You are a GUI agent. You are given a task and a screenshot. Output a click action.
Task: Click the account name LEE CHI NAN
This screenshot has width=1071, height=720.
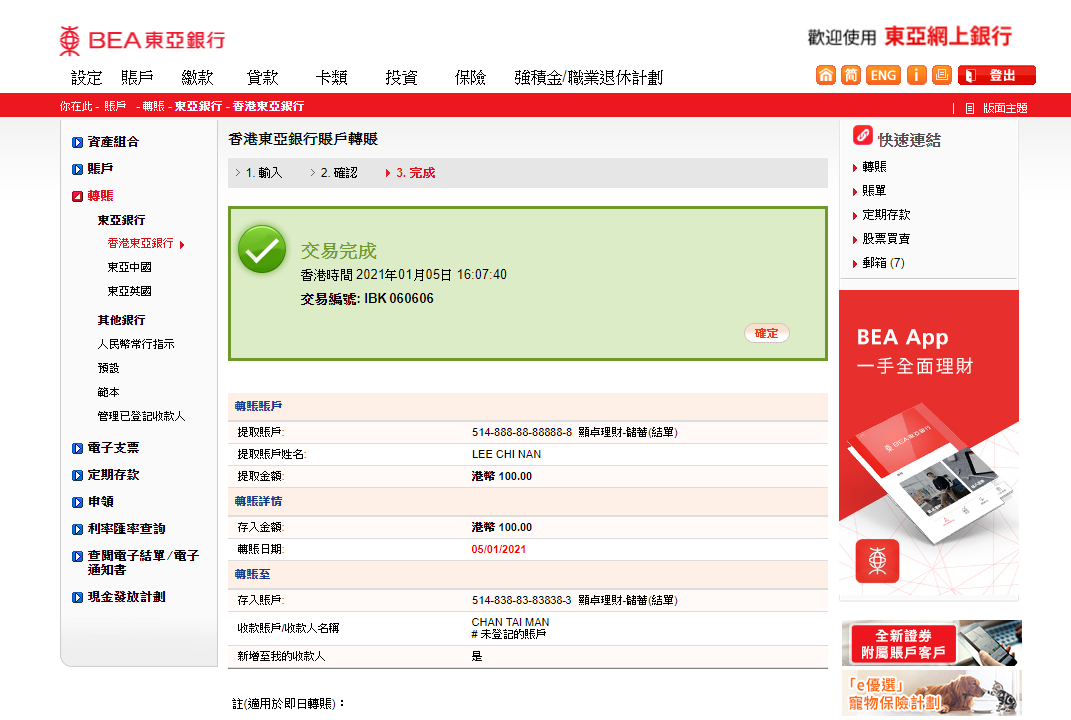pos(506,454)
